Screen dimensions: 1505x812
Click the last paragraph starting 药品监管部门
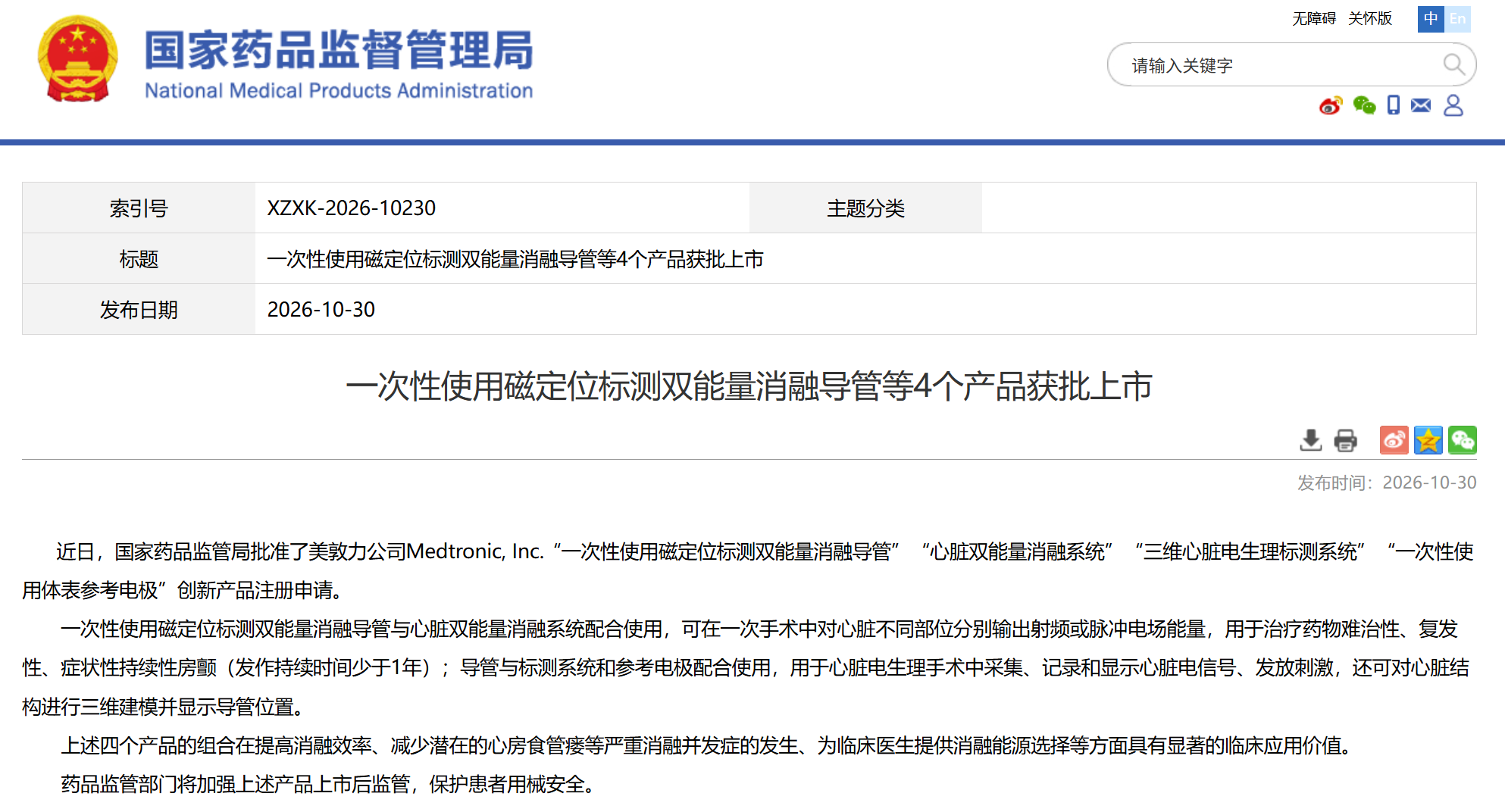point(327,784)
